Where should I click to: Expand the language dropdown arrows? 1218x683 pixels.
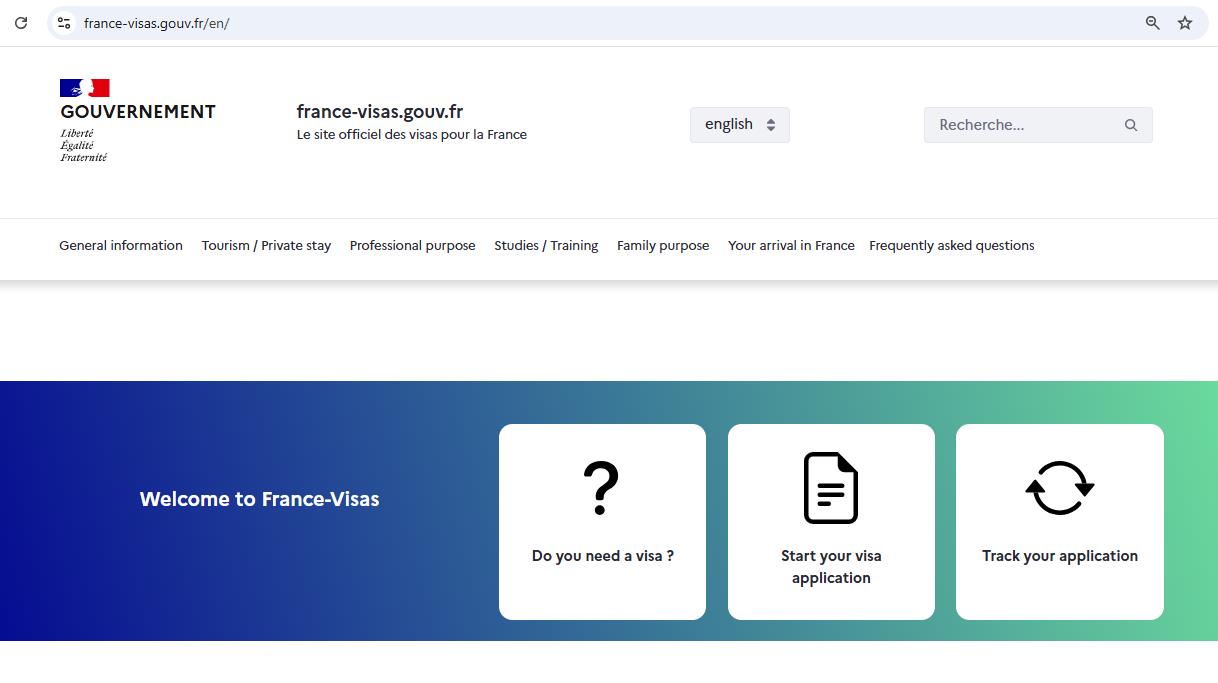tap(770, 124)
